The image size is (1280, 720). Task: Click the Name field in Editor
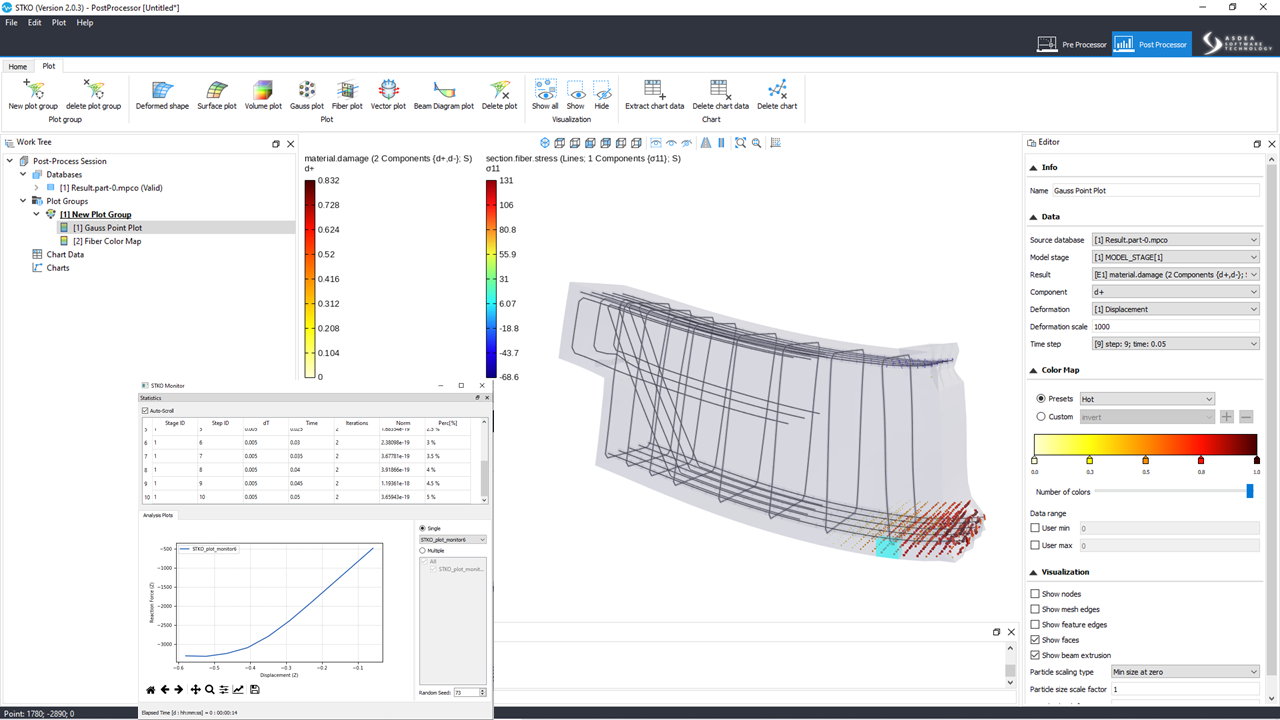1155,190
